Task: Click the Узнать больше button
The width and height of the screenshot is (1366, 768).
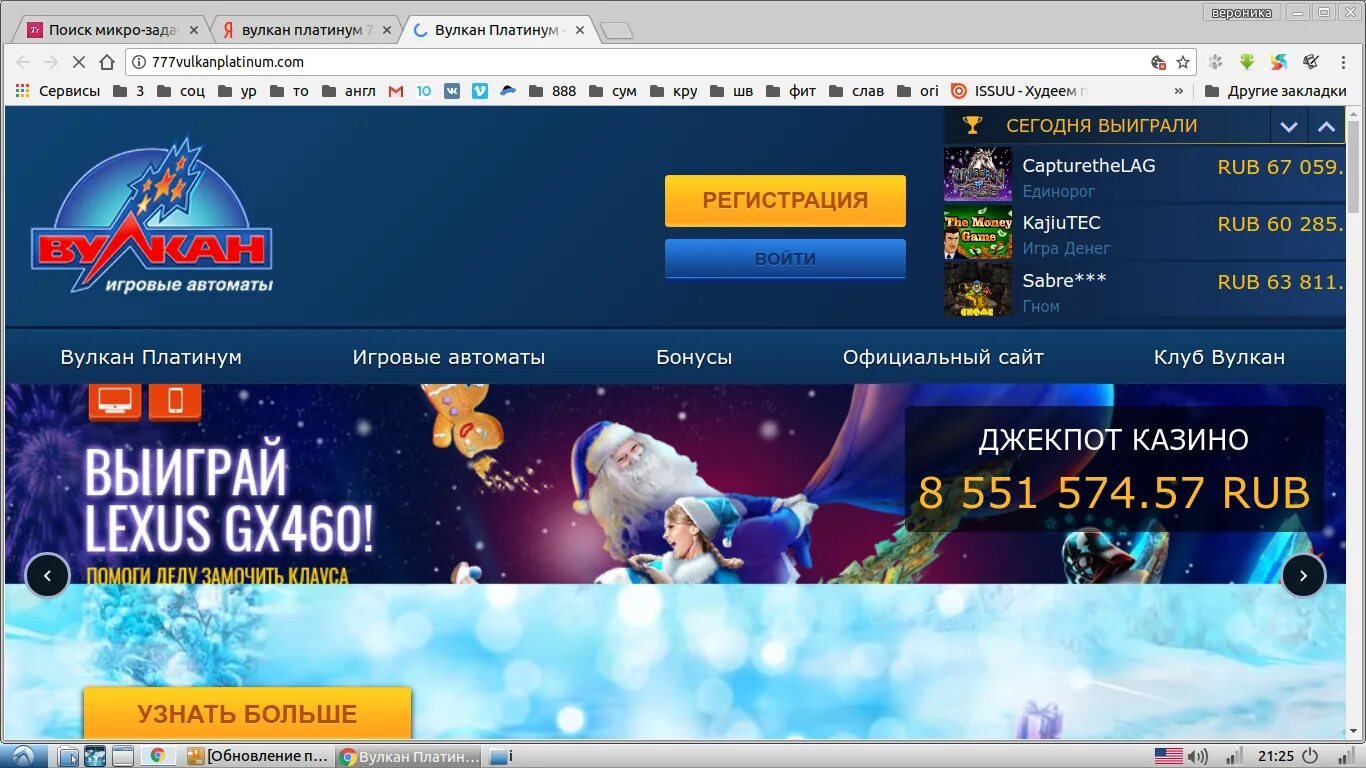Action: click(x=247, y=713)
